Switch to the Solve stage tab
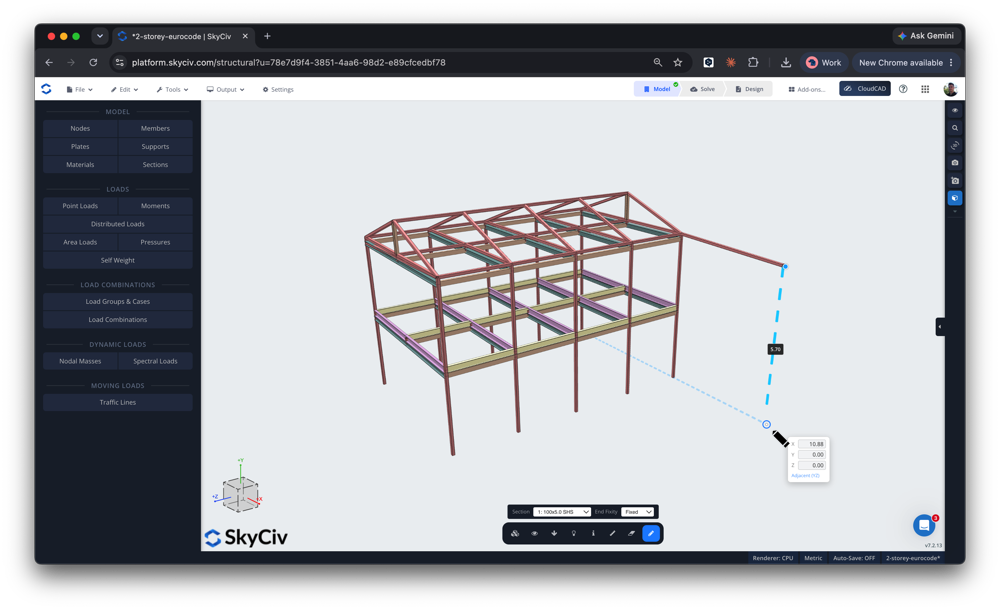The image size is (1000, 610). [x=703, y=89]
